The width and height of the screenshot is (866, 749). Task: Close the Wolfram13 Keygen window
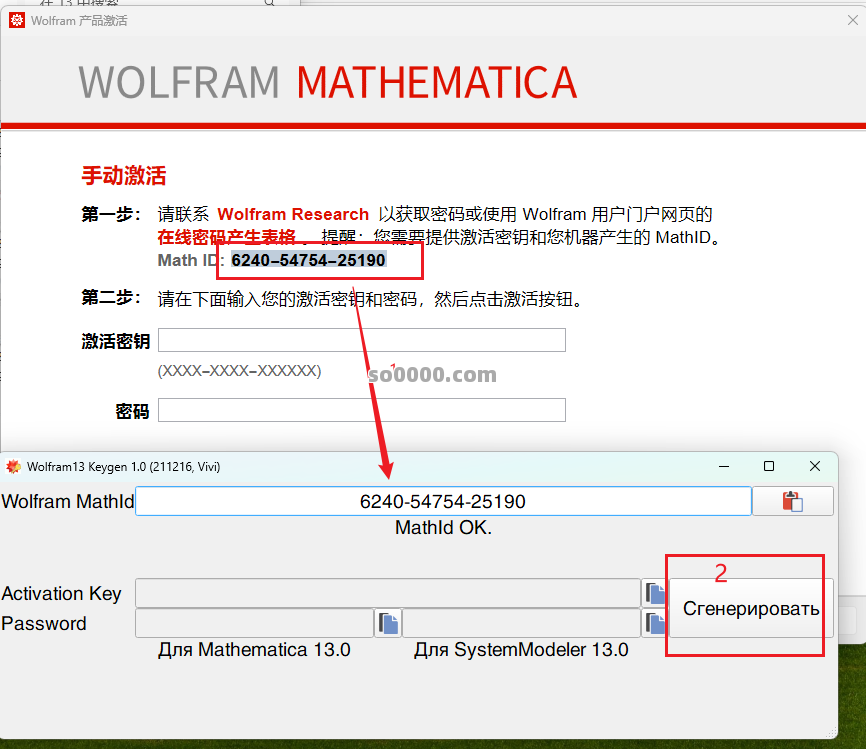coord(815,467)
